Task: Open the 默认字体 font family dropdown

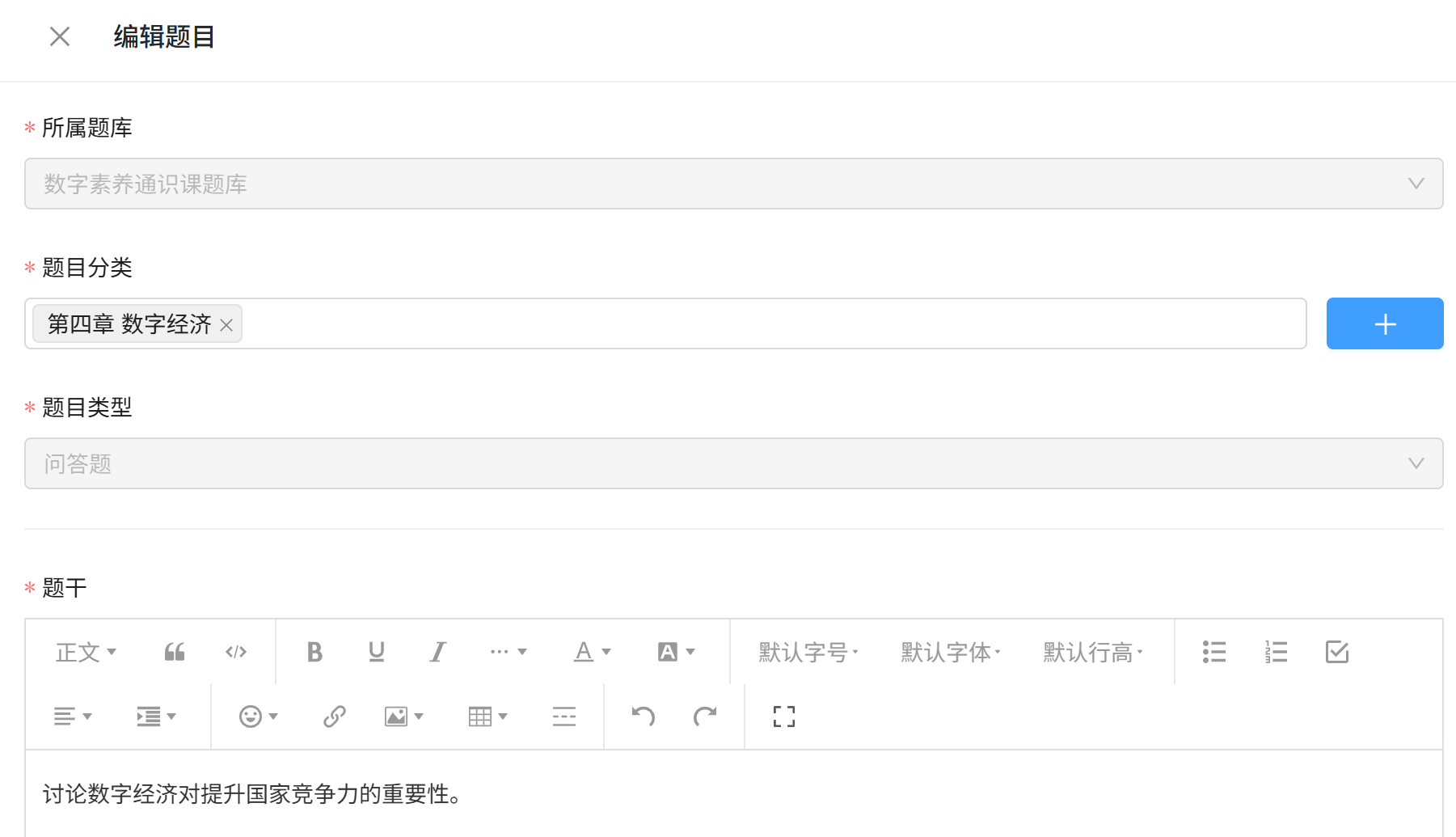Action: [951, 652]
